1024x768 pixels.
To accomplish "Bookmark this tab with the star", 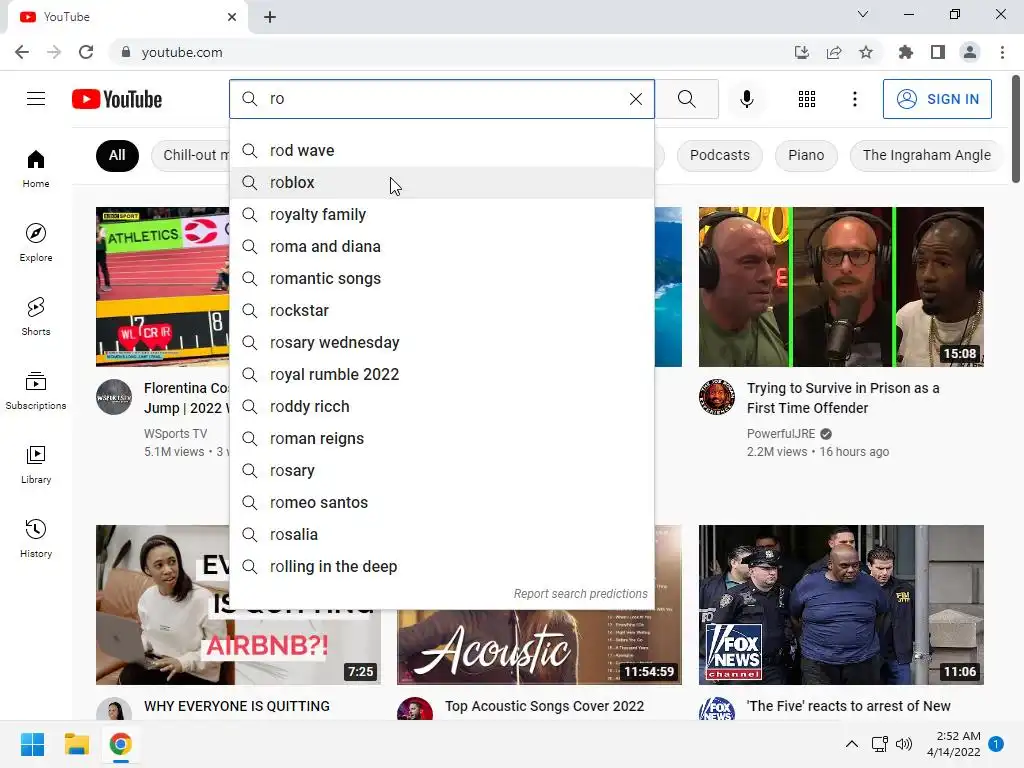I will tap(866, 52).
